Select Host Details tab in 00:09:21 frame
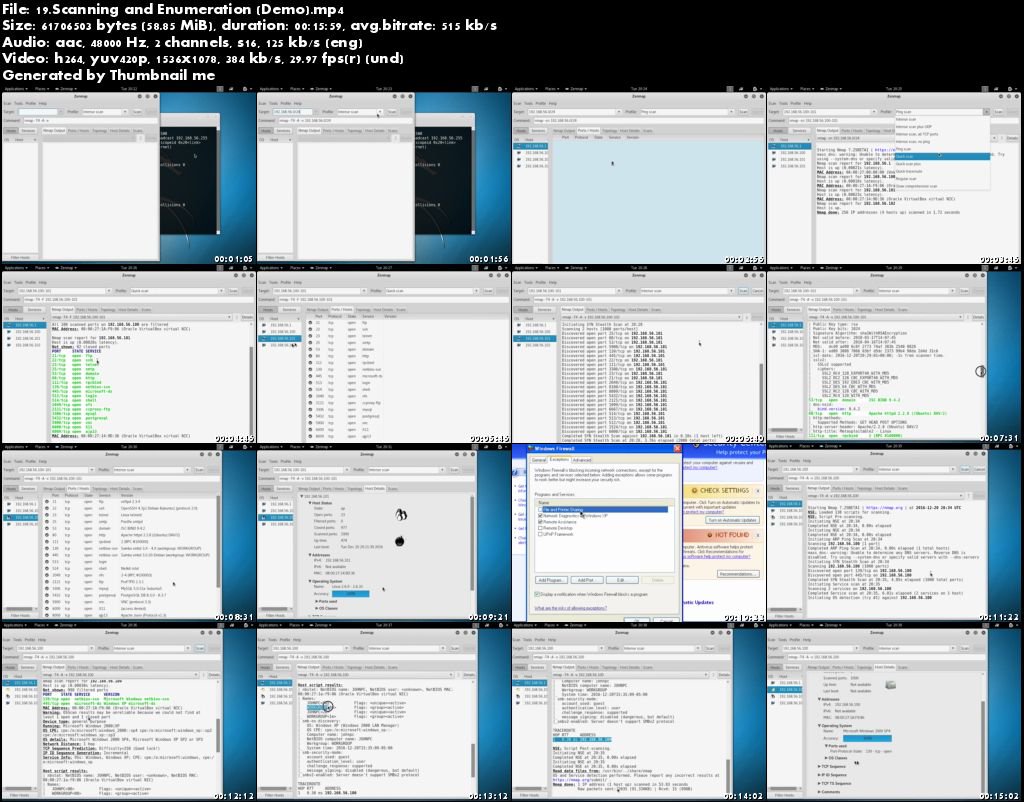This screenshot has height=802, width=1024. click(375, 489)
